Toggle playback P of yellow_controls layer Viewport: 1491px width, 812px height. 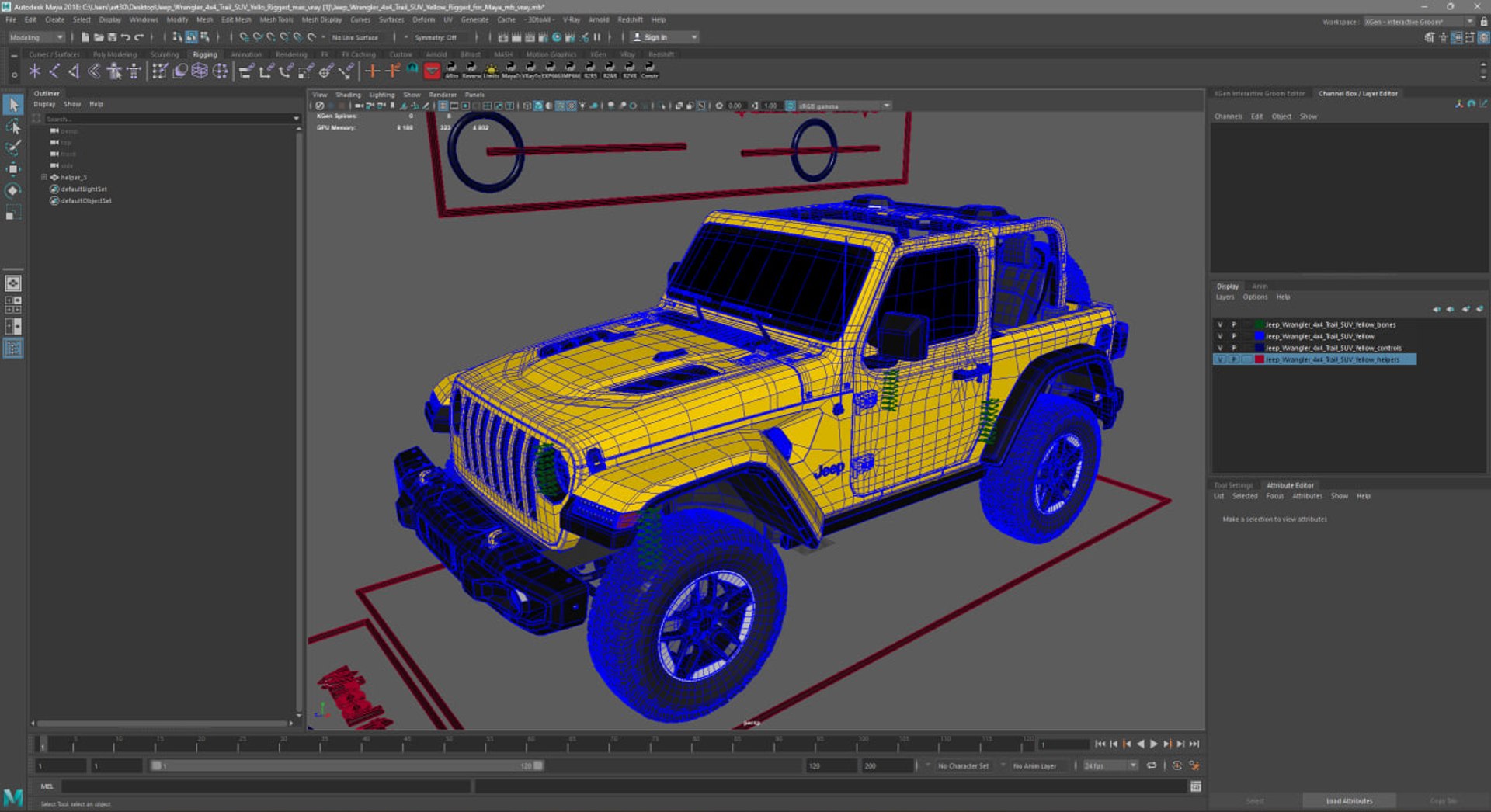click(1234, 348)
